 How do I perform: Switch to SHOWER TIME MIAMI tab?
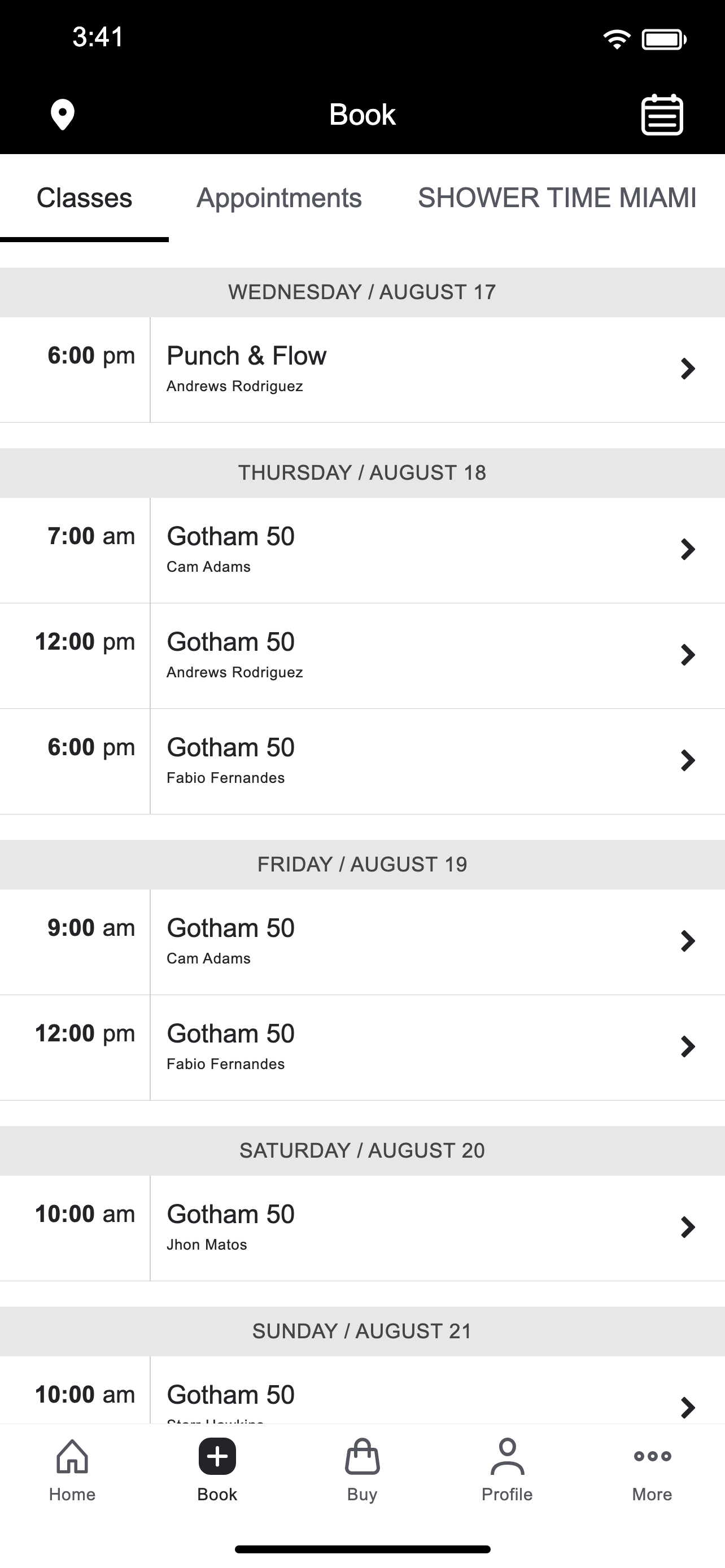(x=557, y=199)
